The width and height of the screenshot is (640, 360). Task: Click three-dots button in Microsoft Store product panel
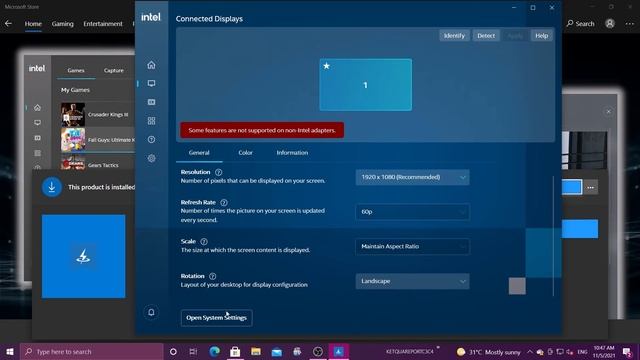click(x=590, y=187)
